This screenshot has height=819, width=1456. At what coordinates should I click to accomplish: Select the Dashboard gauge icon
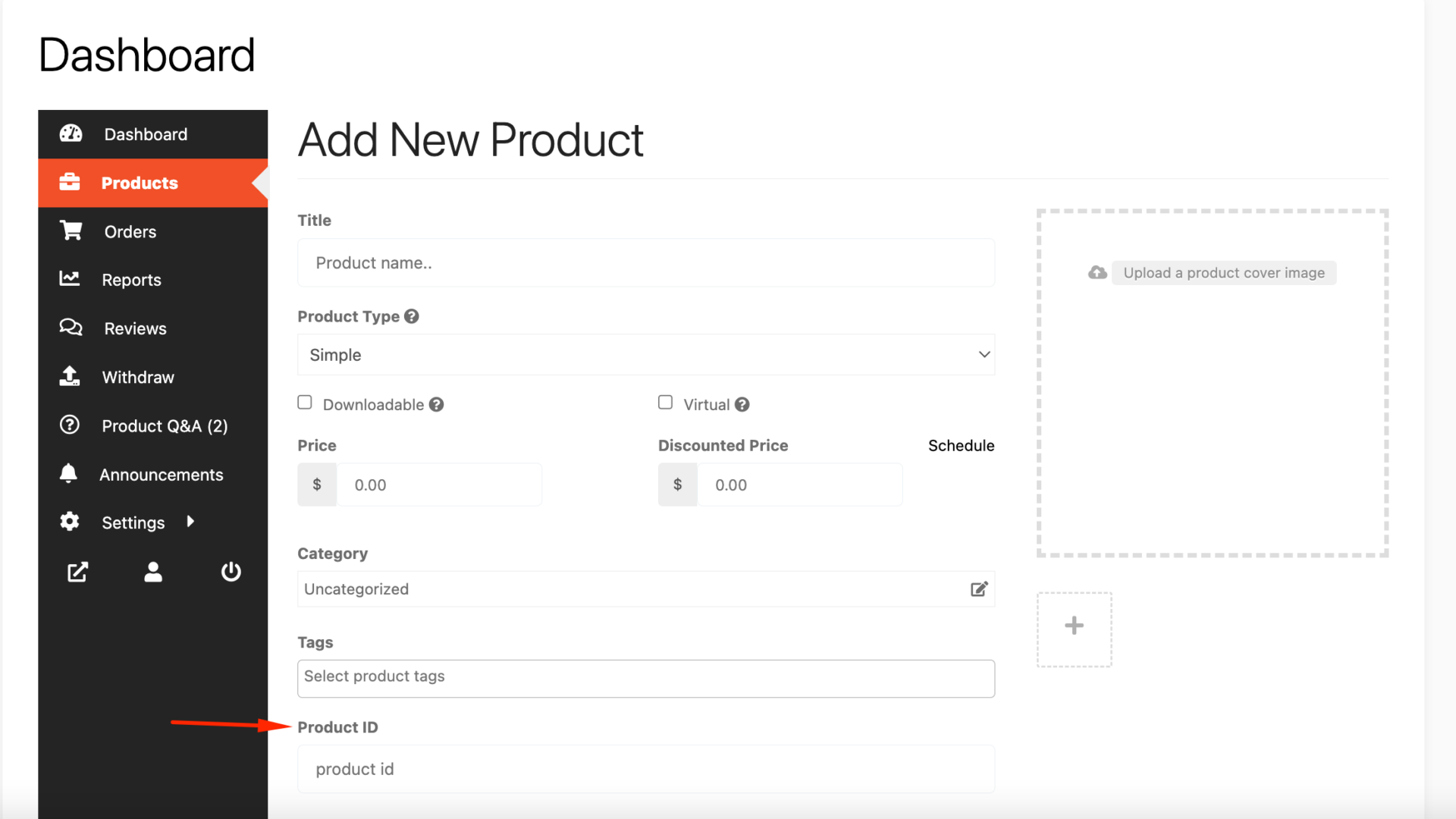click(x=71, y=133)
